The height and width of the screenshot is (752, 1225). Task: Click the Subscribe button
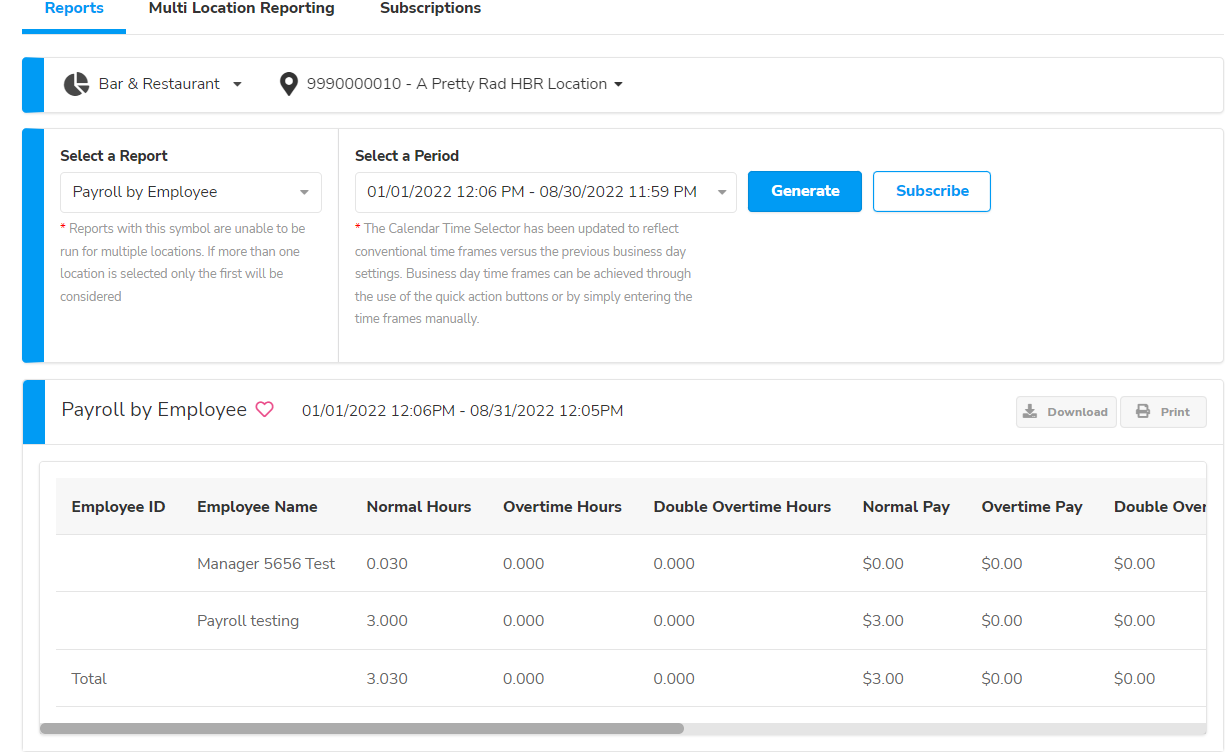[931, 191]
